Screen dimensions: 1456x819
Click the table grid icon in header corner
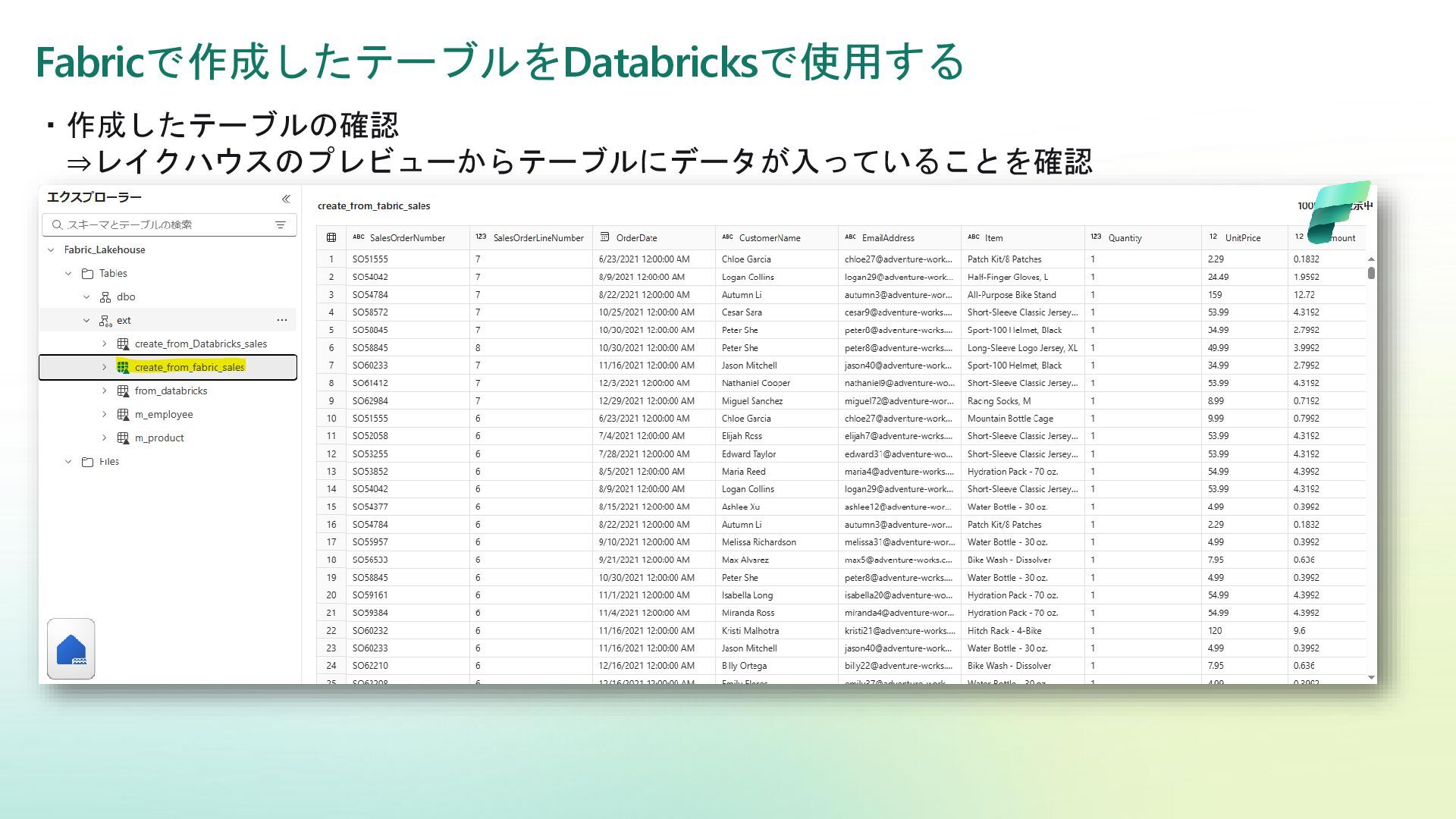pyautogui.click(x=331, y=237)
